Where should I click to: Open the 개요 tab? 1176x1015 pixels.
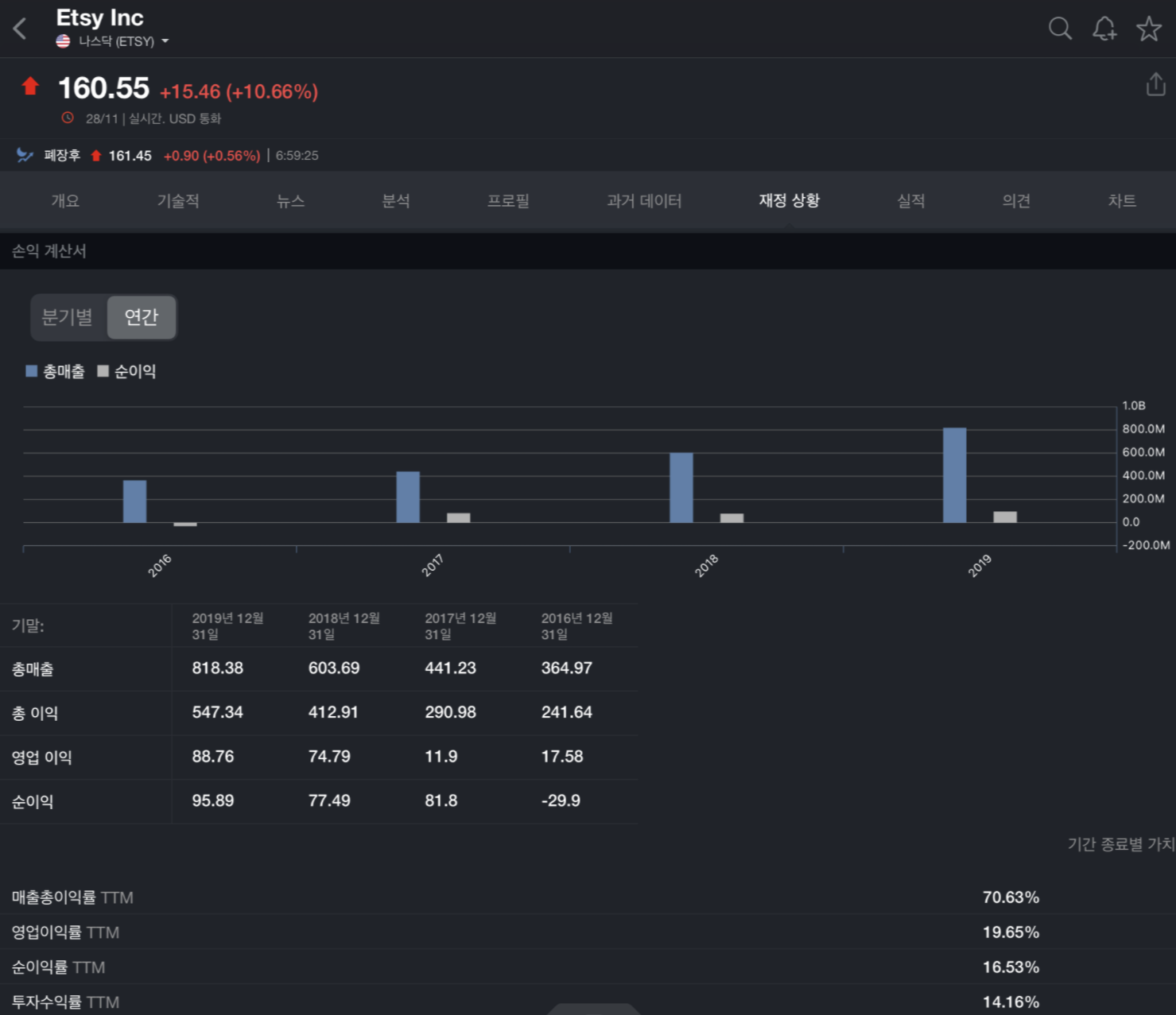point(65,201)
